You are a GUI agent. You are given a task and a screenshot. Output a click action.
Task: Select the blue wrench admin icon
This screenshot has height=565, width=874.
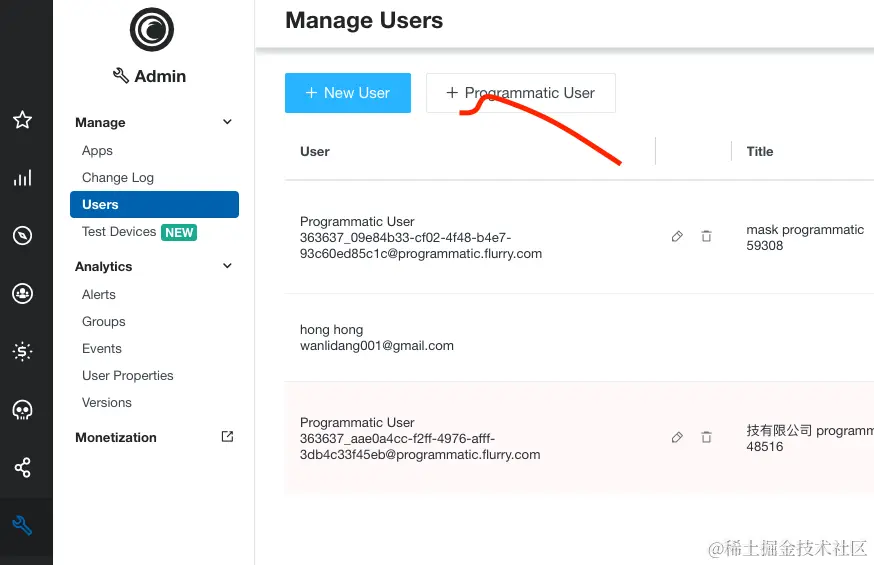(x=22, y=525)
